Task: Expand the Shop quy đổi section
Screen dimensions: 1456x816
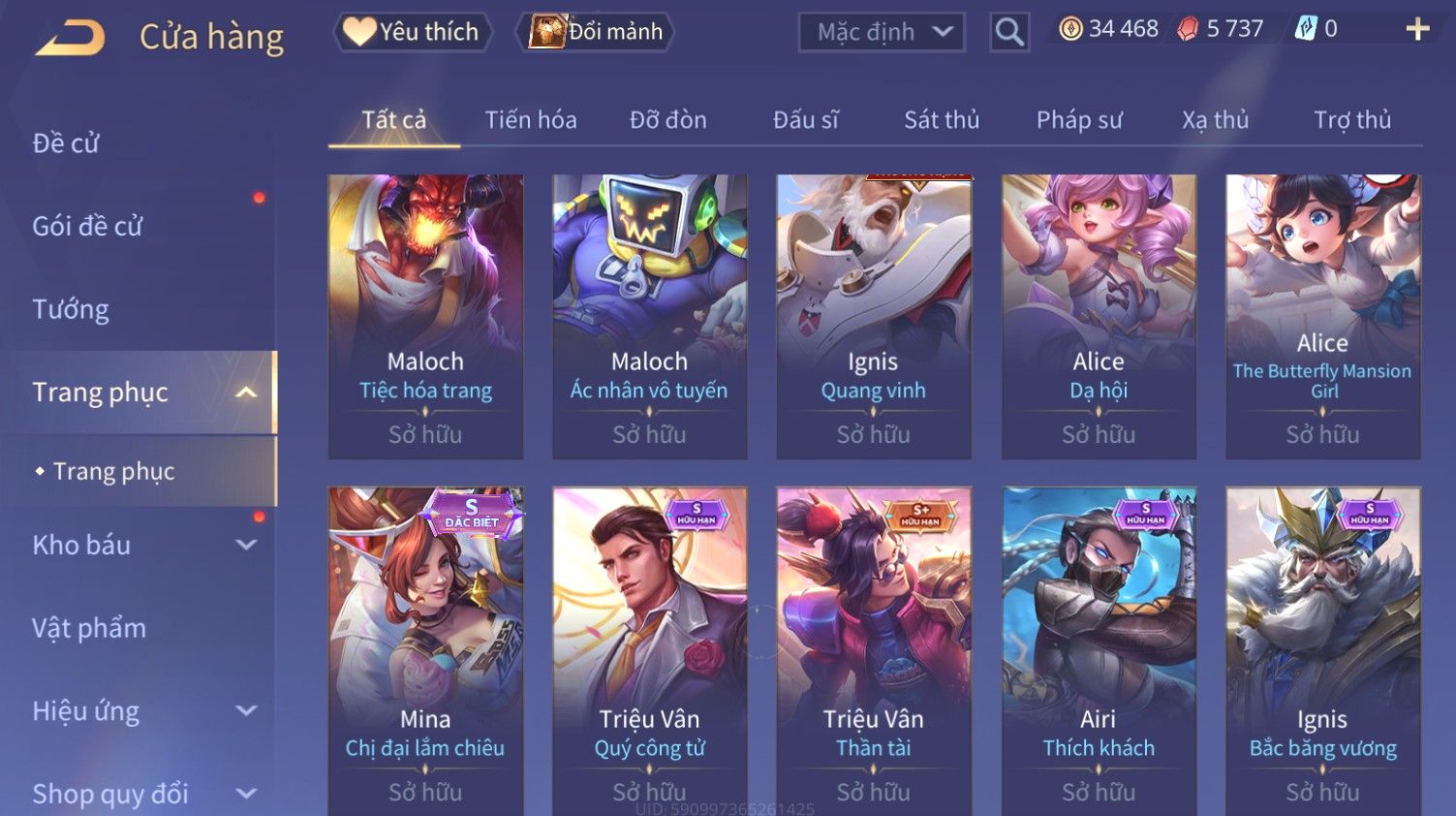Action: coord(246,794)
